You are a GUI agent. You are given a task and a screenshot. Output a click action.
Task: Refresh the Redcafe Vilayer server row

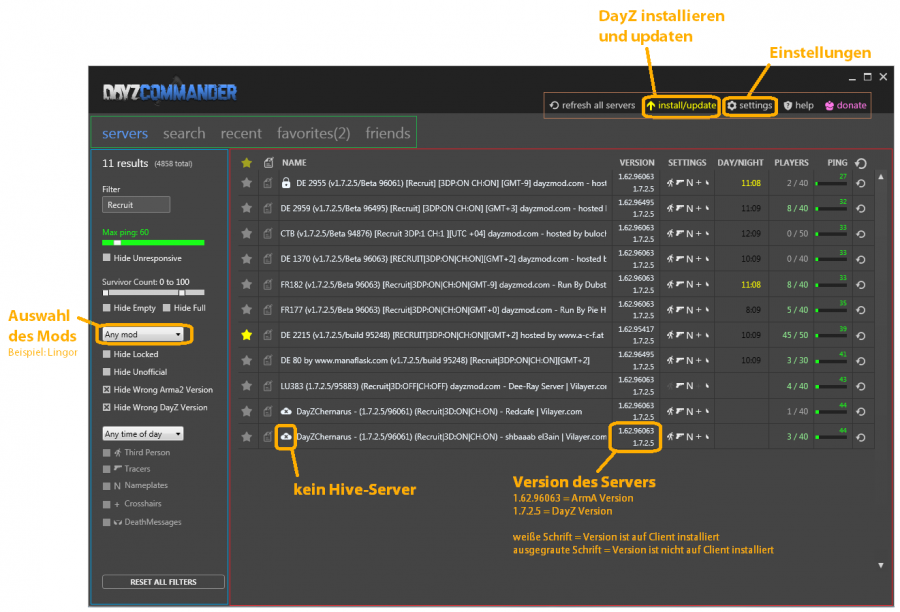coord(861,412)
